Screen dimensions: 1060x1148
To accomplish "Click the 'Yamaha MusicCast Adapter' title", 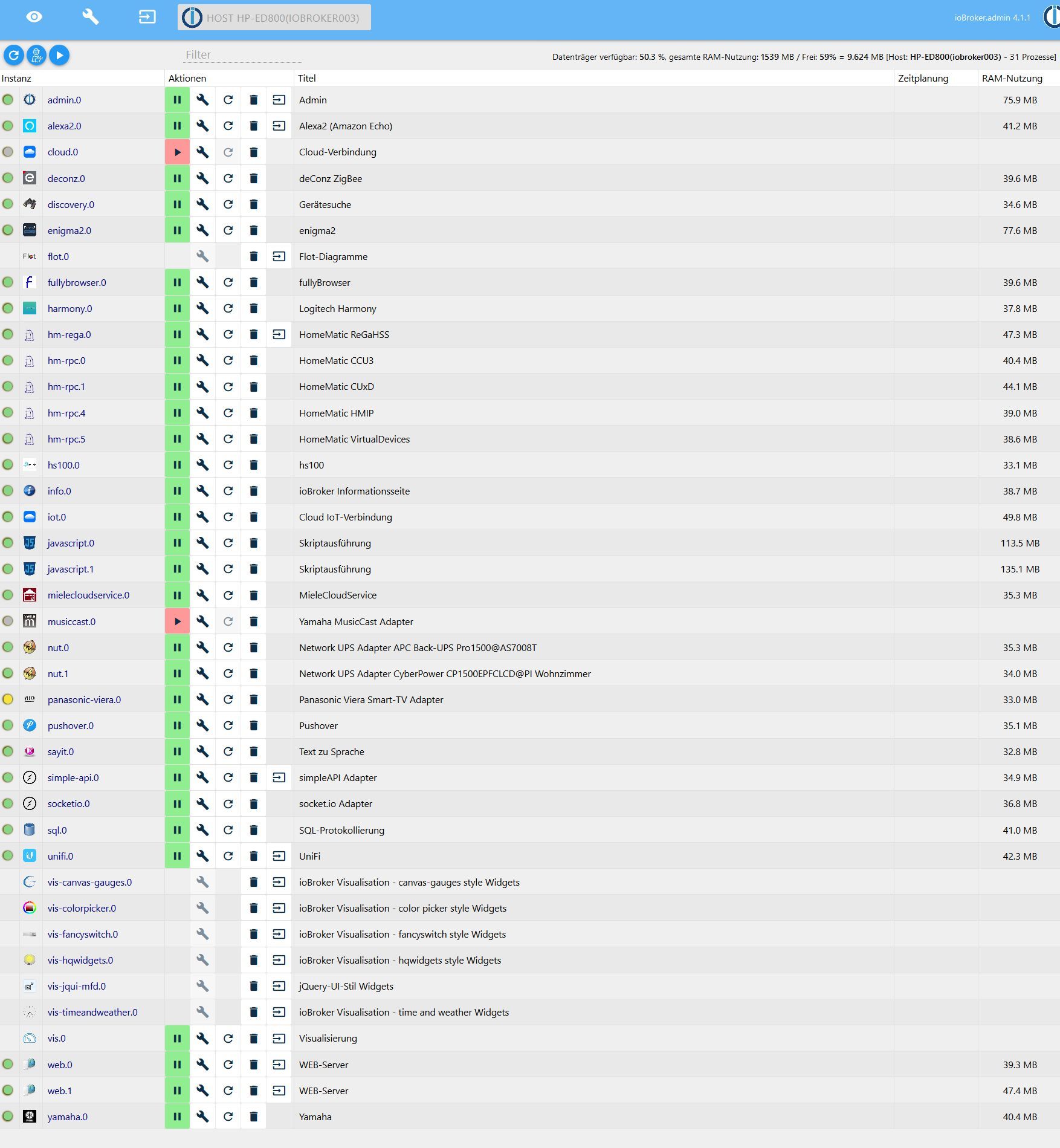I will click(356, 621).
